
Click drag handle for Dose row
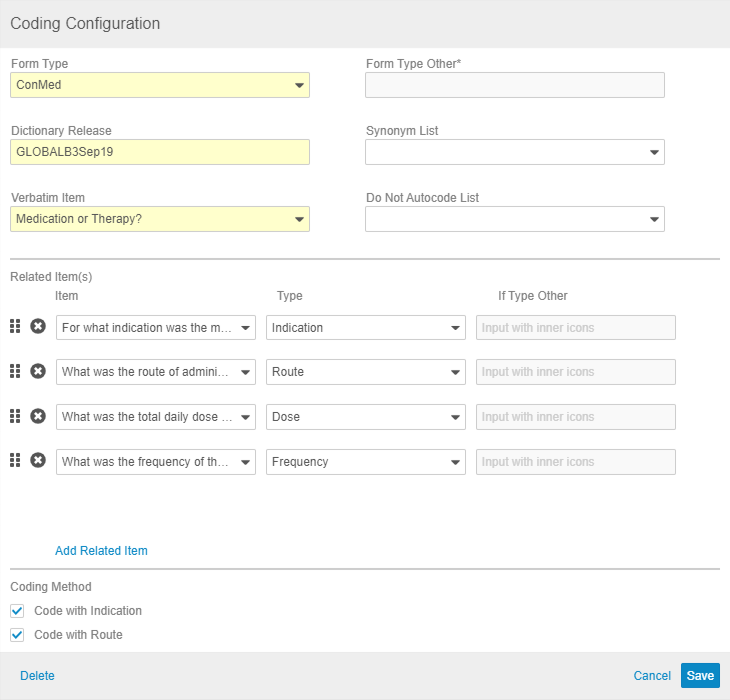[x=15, y=416]
